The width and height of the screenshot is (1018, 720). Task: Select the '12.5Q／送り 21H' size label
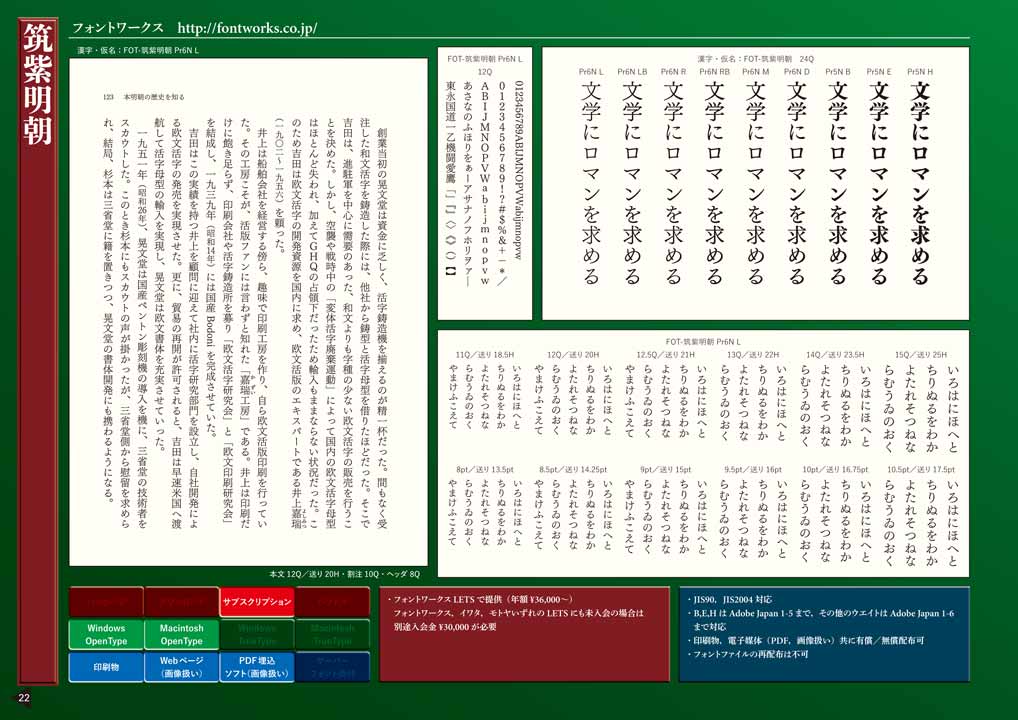(x=665, y=355)
